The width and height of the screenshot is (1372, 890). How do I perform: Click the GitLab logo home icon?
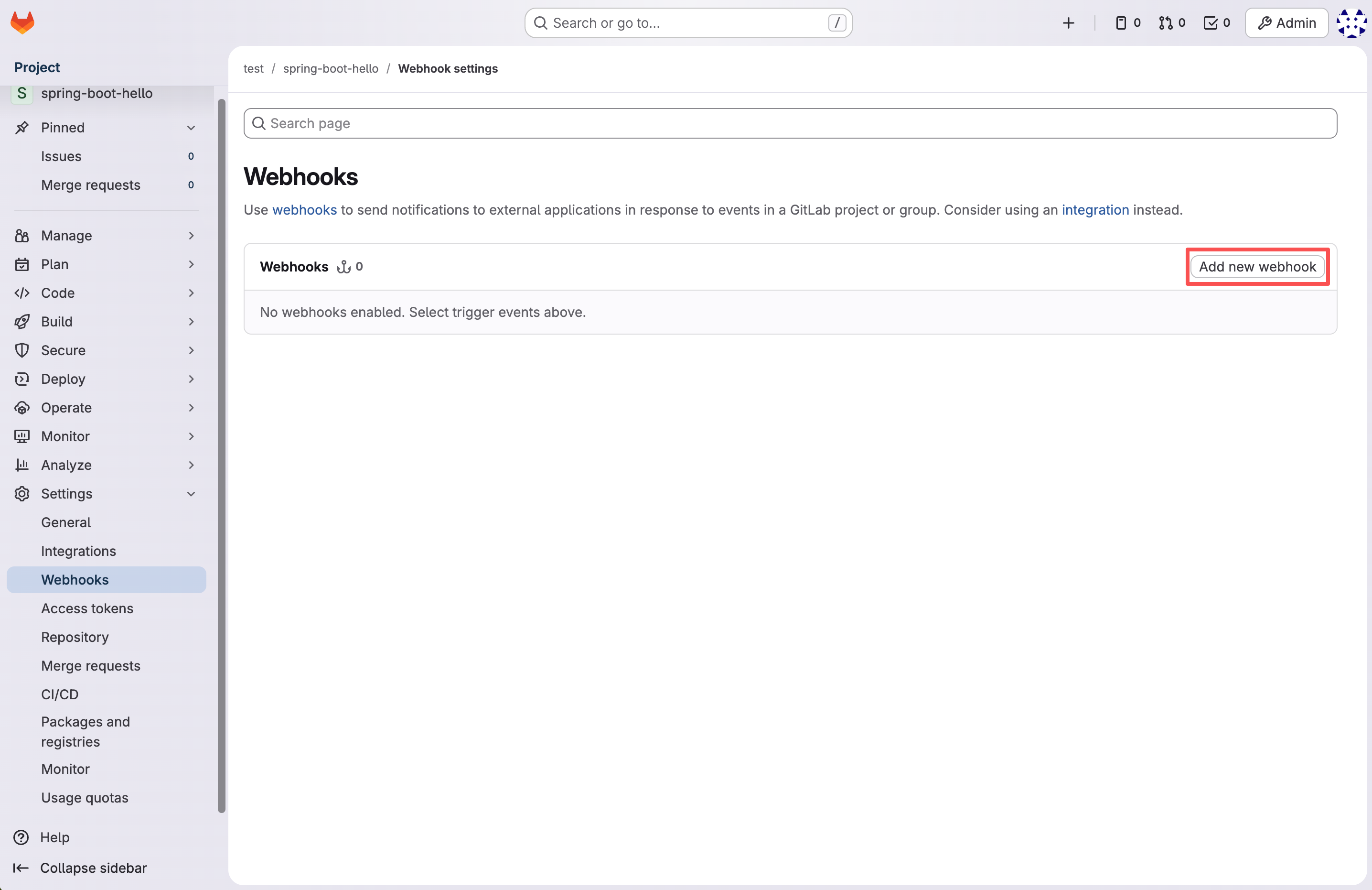tap(22, 22)
